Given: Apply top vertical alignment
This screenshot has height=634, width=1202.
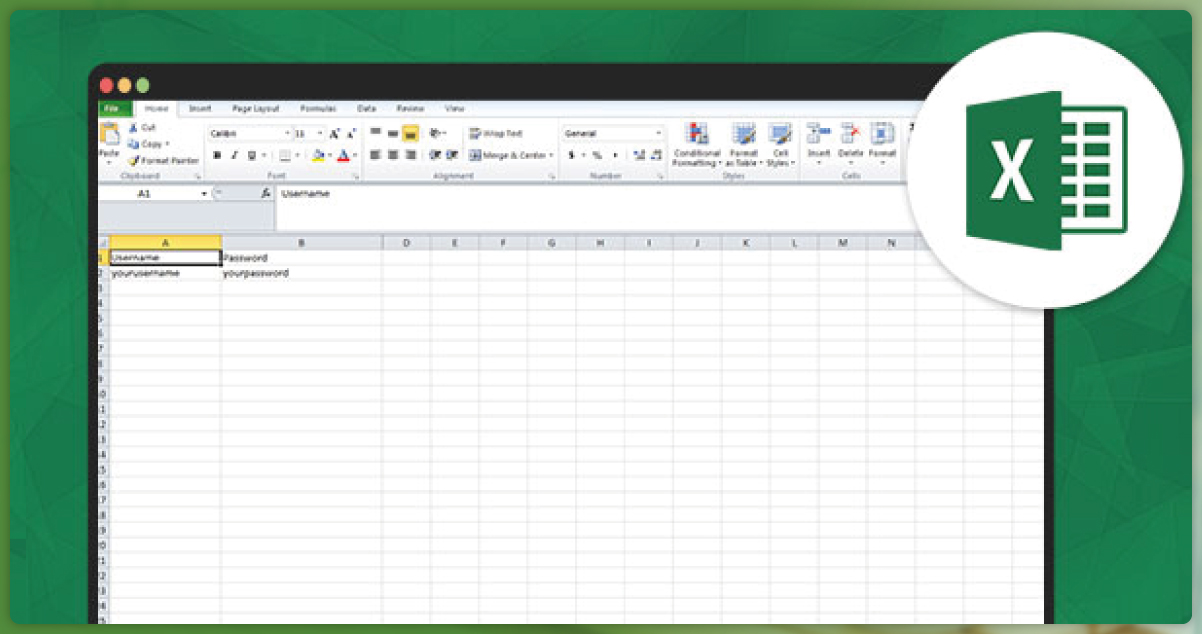Looking at the screenshot, I should [376, 133].
